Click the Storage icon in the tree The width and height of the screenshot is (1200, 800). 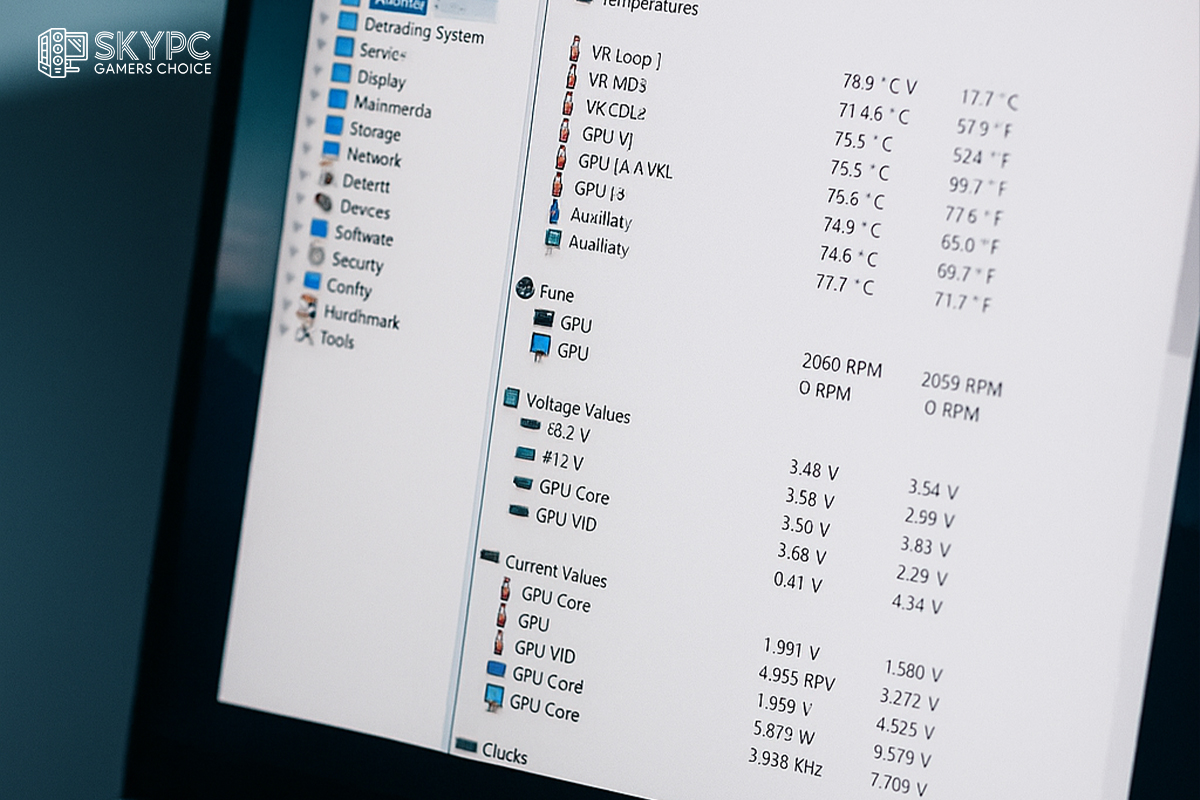[x=333, y=126]
